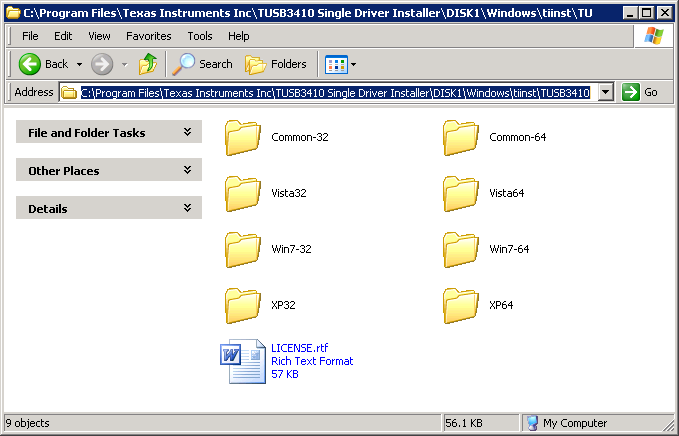Screen dimensions: 679x436
Task: Open the View menu
Action: [x=99, y=36]
